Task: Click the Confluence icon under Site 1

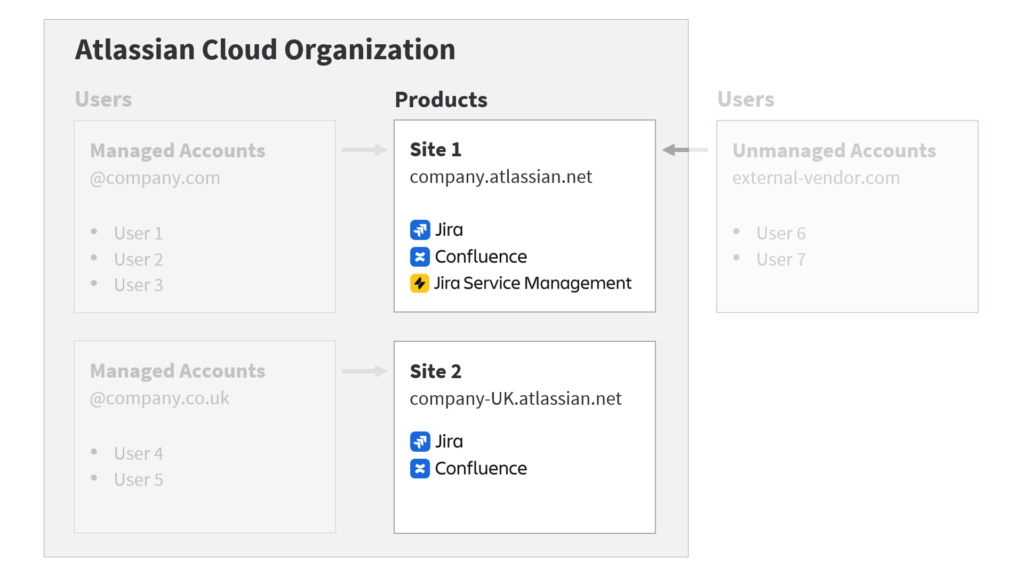Action: click(x=420, y=257)
